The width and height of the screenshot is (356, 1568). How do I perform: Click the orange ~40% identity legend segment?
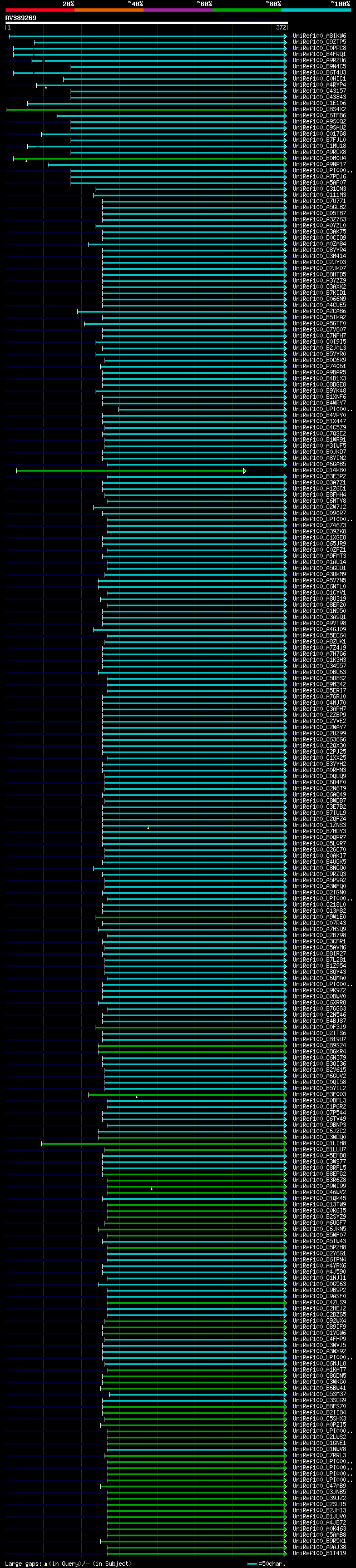pyautogui.click(x=109, y=10)
